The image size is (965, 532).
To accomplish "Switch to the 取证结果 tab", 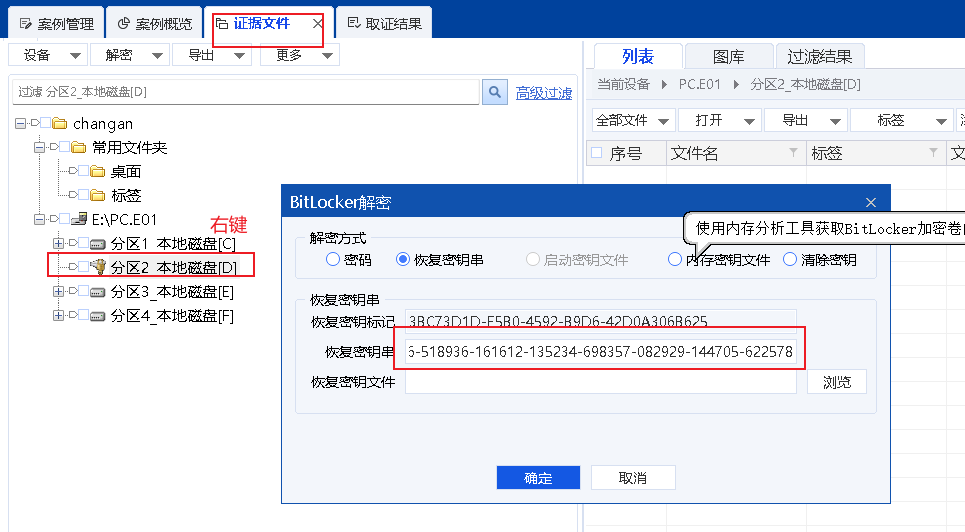I will pos(385,23).
